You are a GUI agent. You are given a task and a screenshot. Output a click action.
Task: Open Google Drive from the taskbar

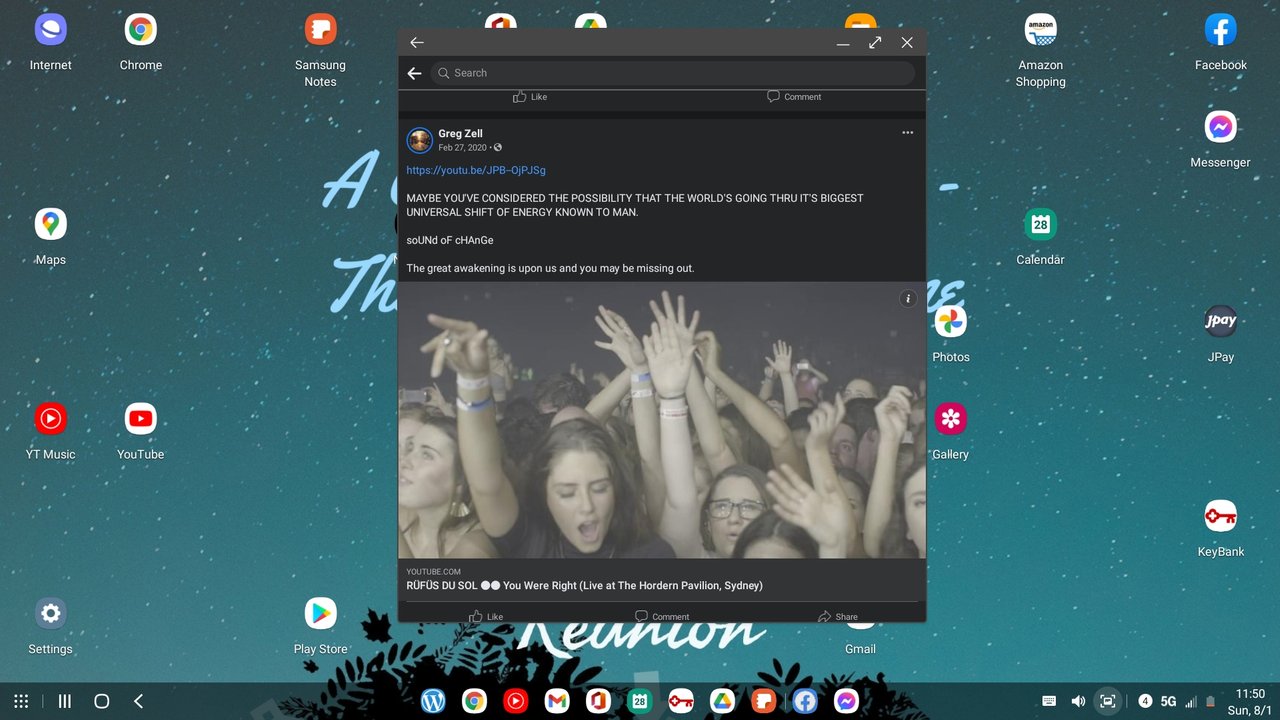[722, 702]
